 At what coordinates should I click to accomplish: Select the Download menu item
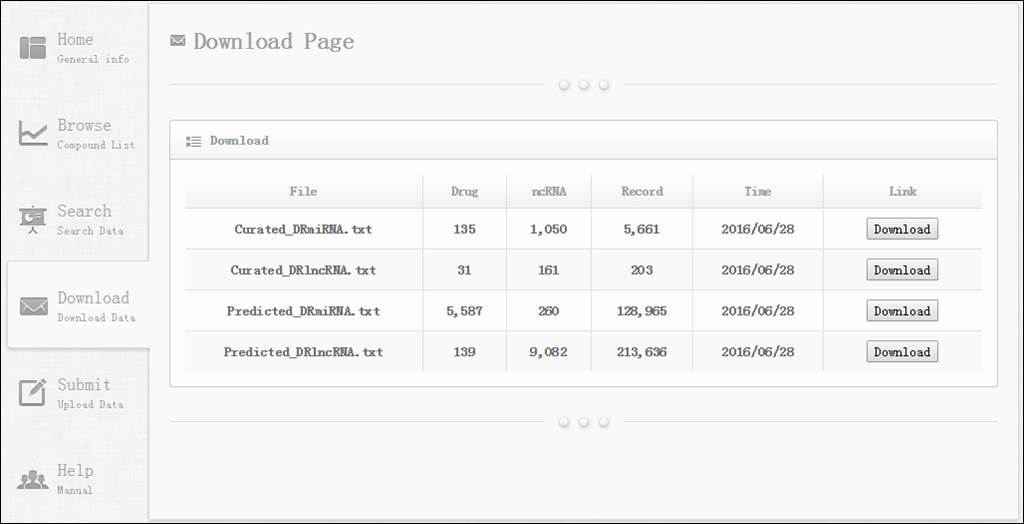(78, 306)
